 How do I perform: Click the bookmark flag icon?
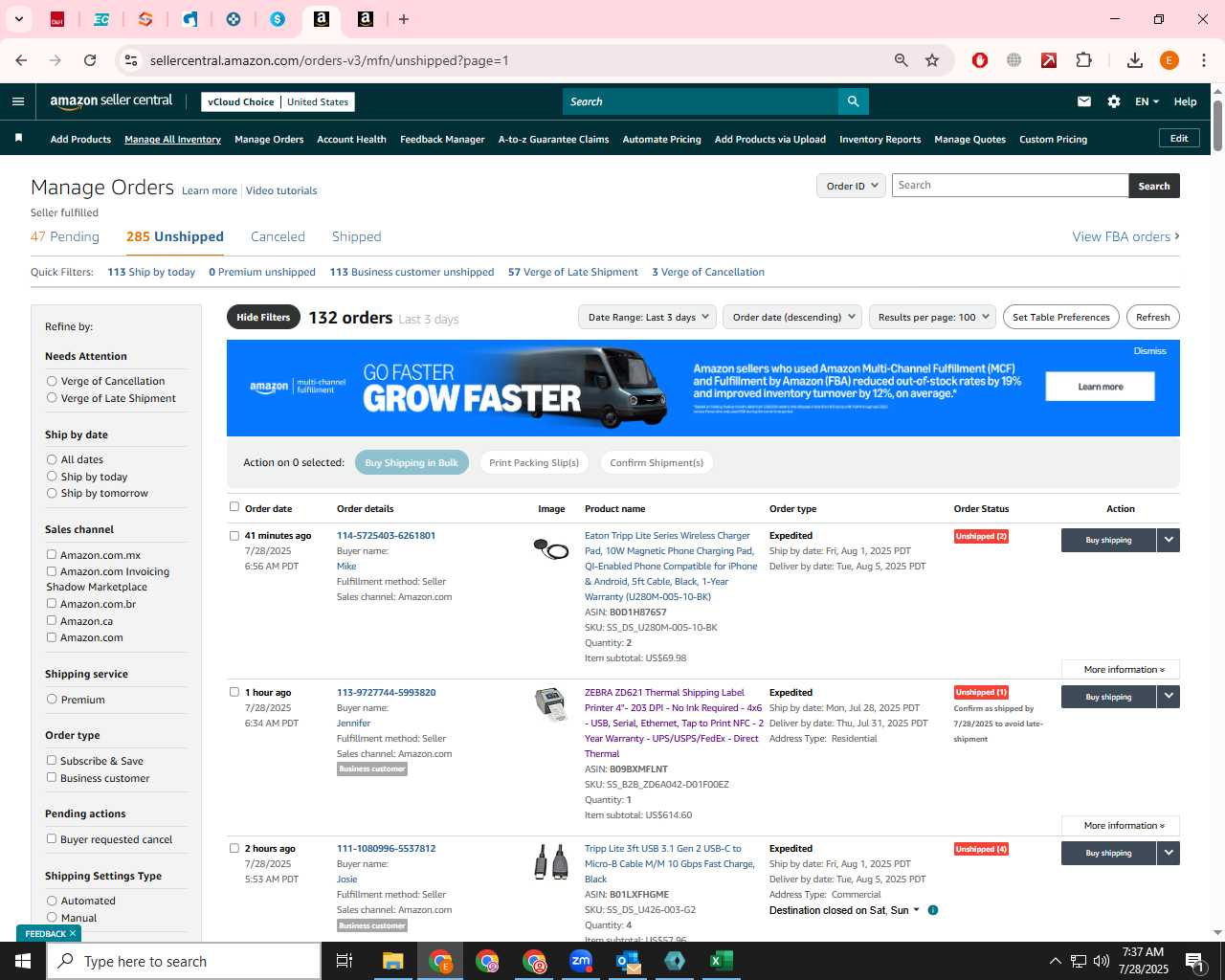tap(18, 139)
